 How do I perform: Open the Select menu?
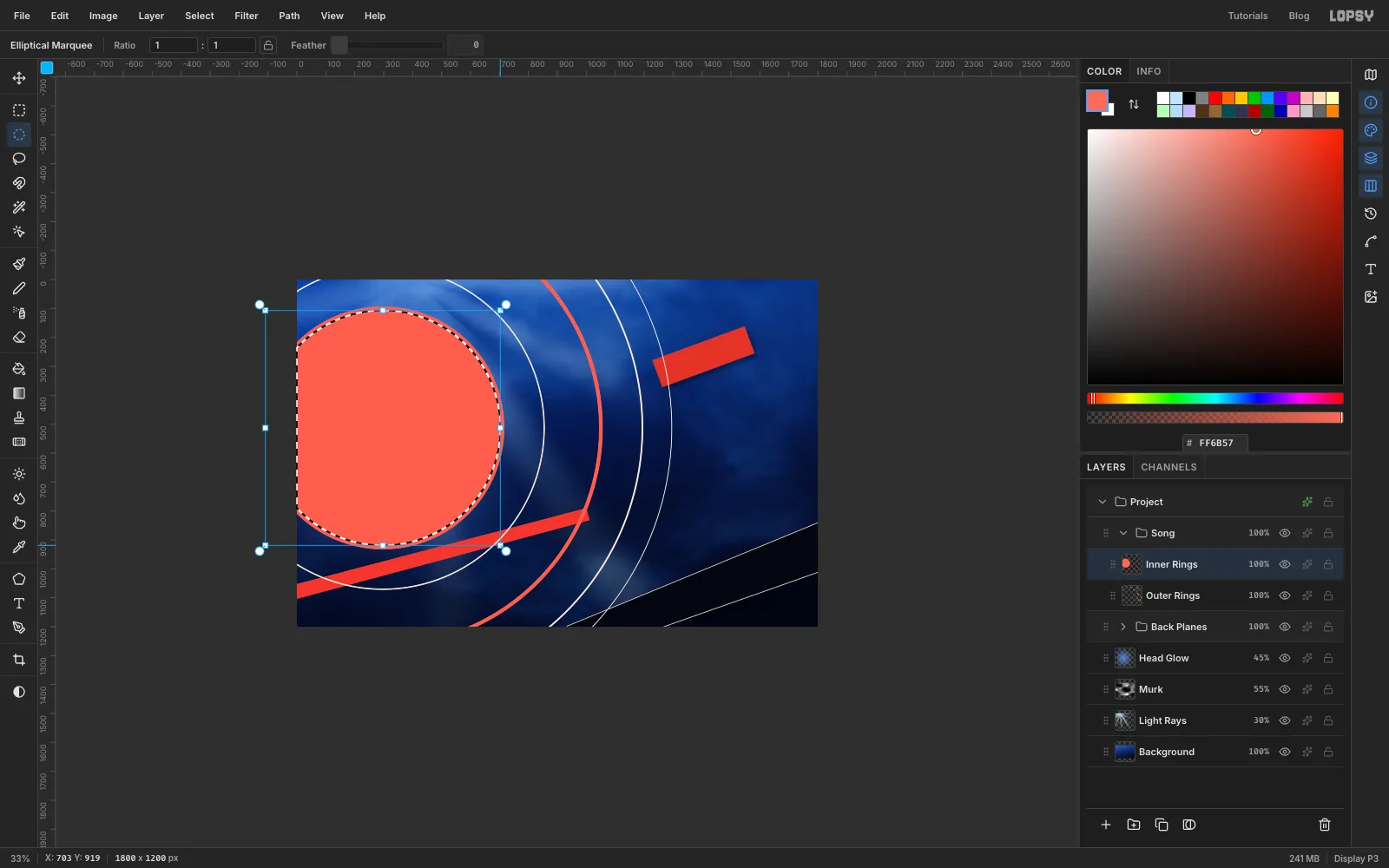200,16
